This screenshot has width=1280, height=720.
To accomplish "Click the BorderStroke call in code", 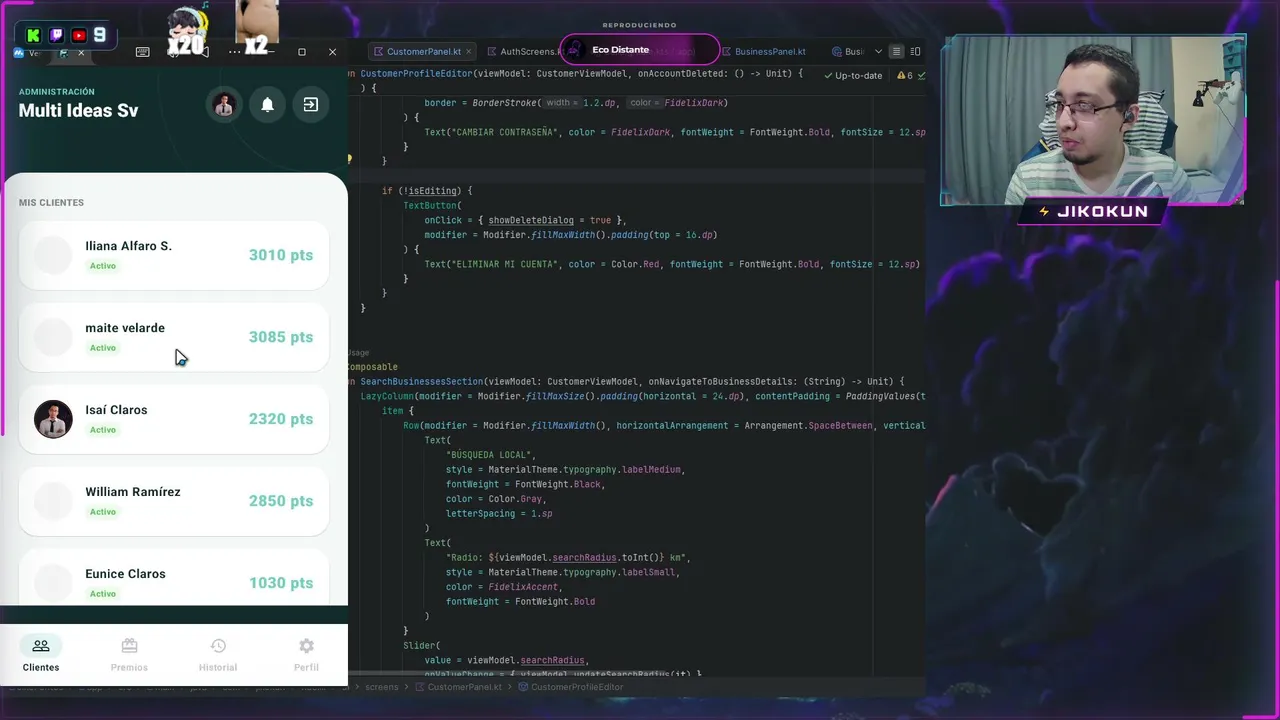I will coord(506,103).
